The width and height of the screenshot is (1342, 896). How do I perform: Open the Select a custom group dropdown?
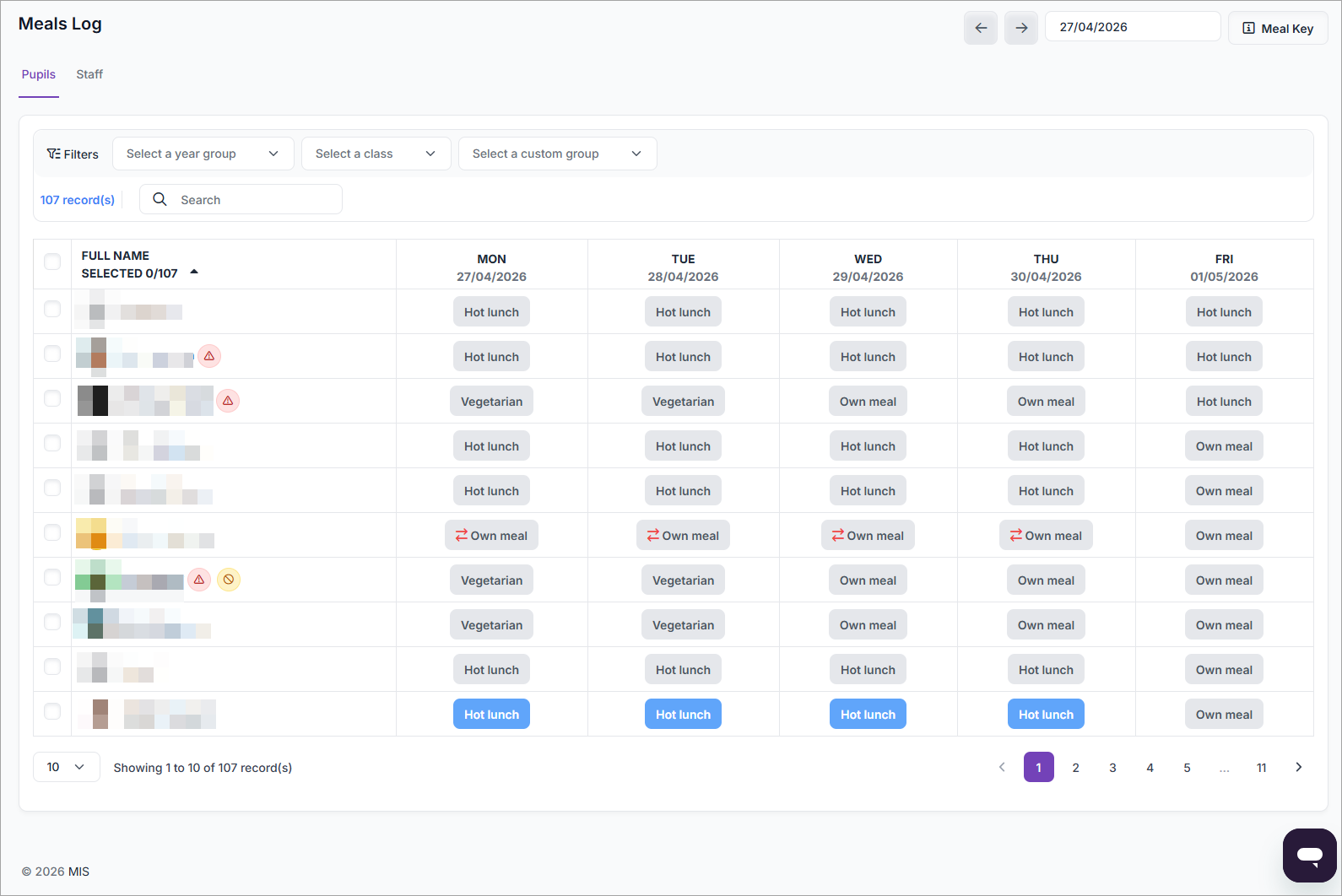(x=557, y=154)
